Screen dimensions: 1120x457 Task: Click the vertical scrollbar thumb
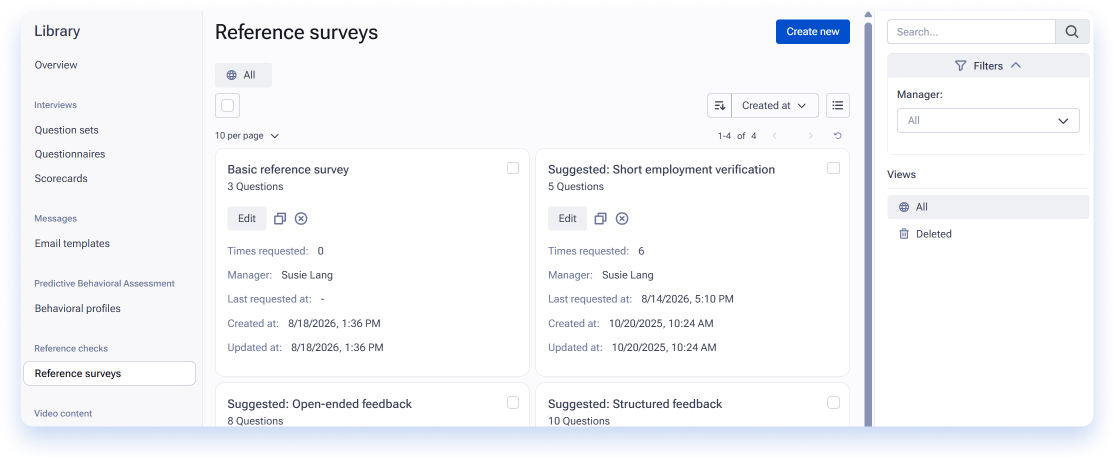pyautogui.click(x=868, y=223)
